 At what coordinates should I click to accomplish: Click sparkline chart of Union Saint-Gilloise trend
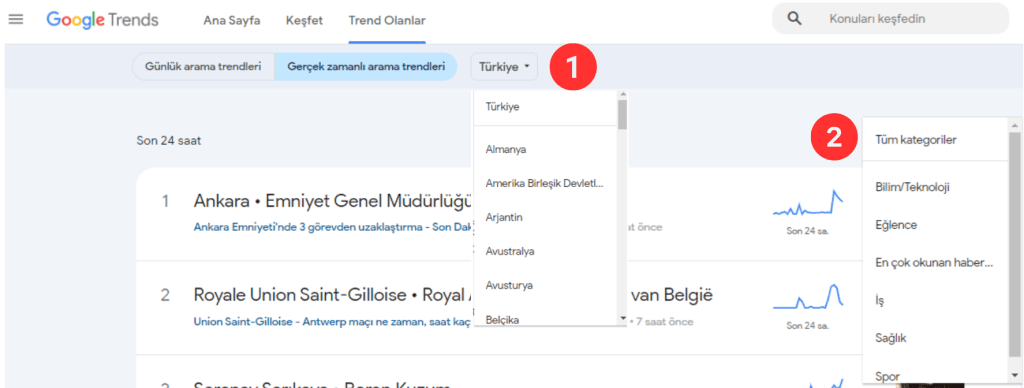808,297
